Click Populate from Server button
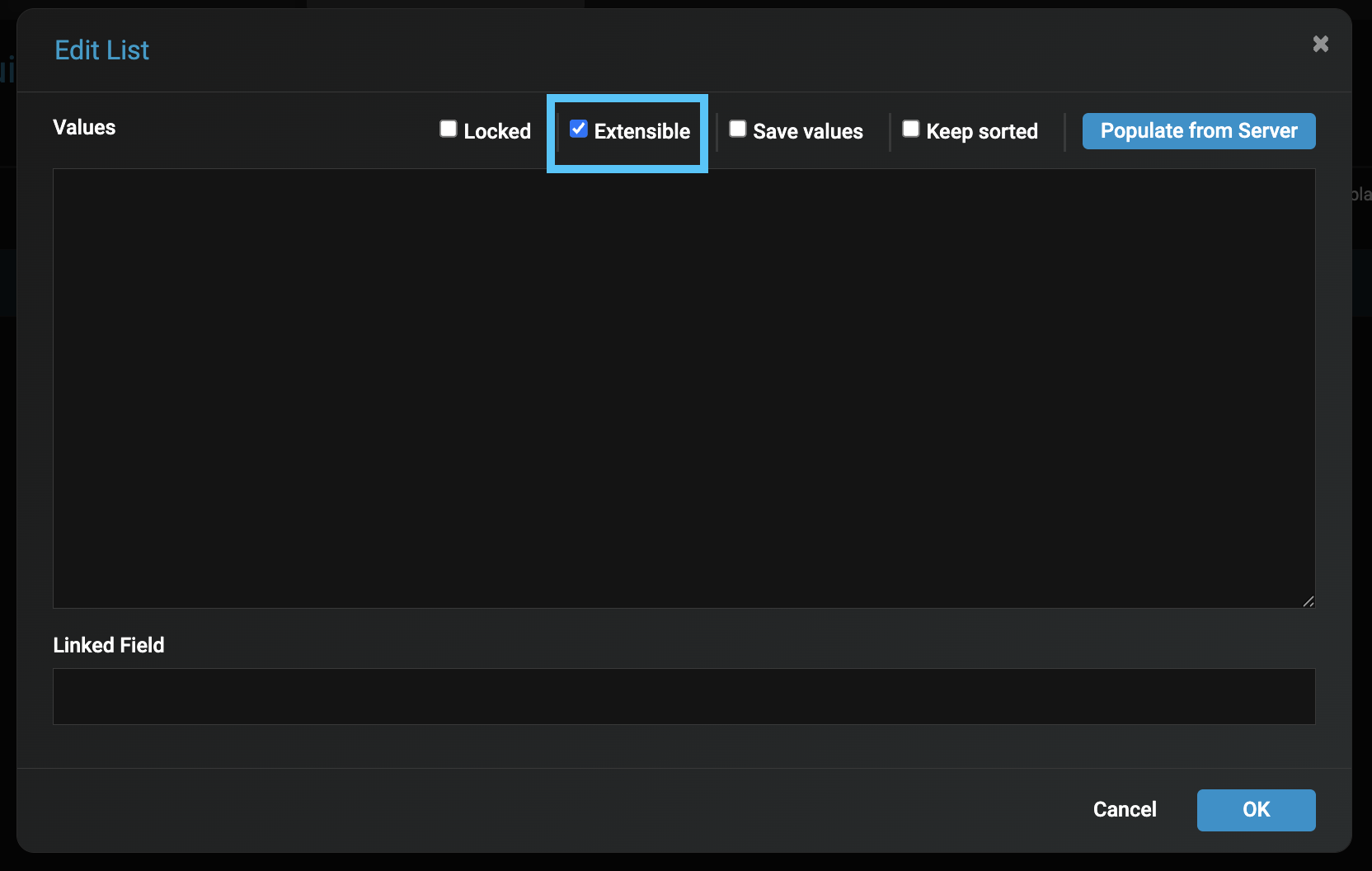 tap(1199, 131)
